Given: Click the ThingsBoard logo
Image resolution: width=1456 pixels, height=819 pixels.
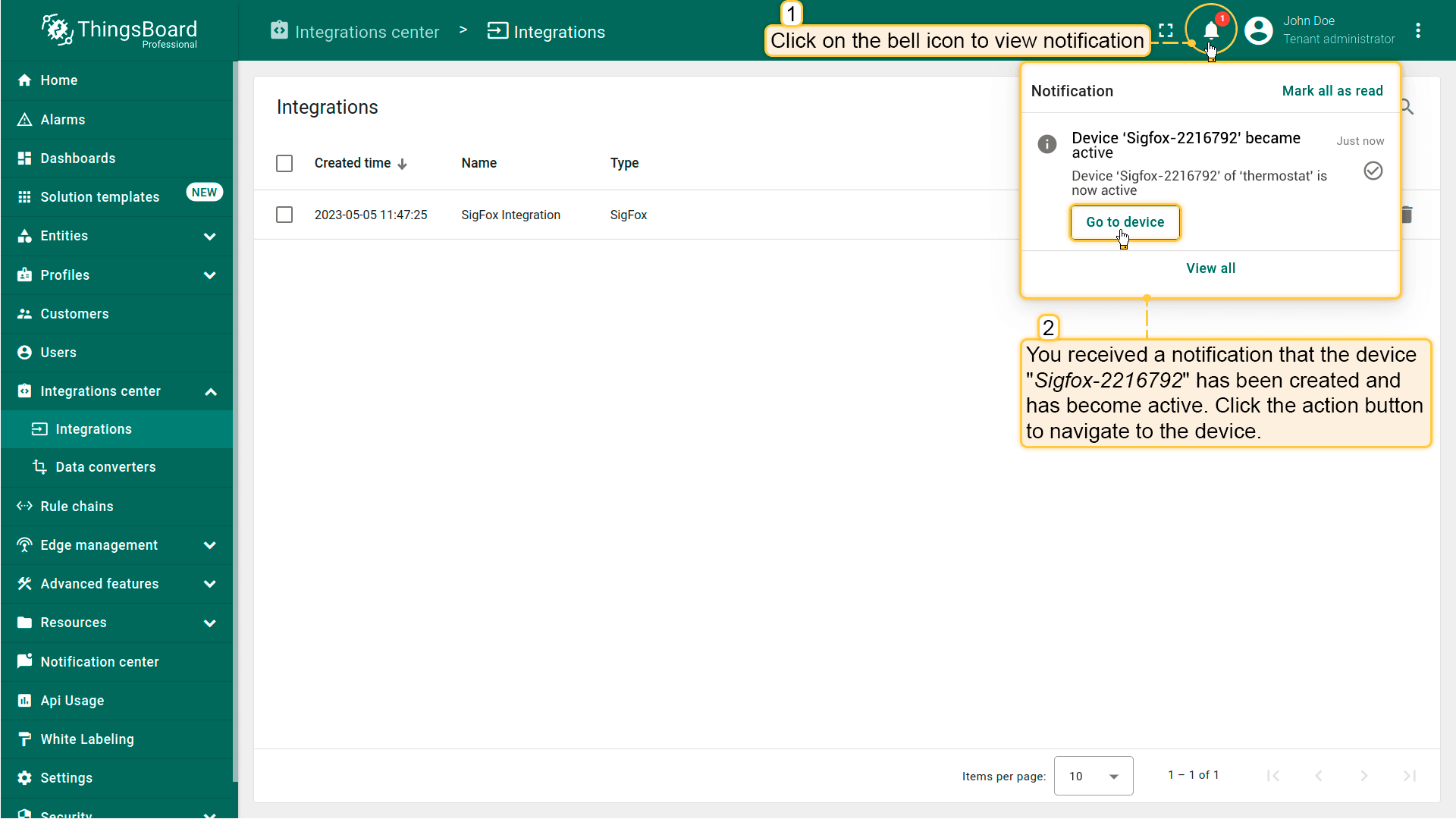Looking at the screenshot, I should click(120, 30).
